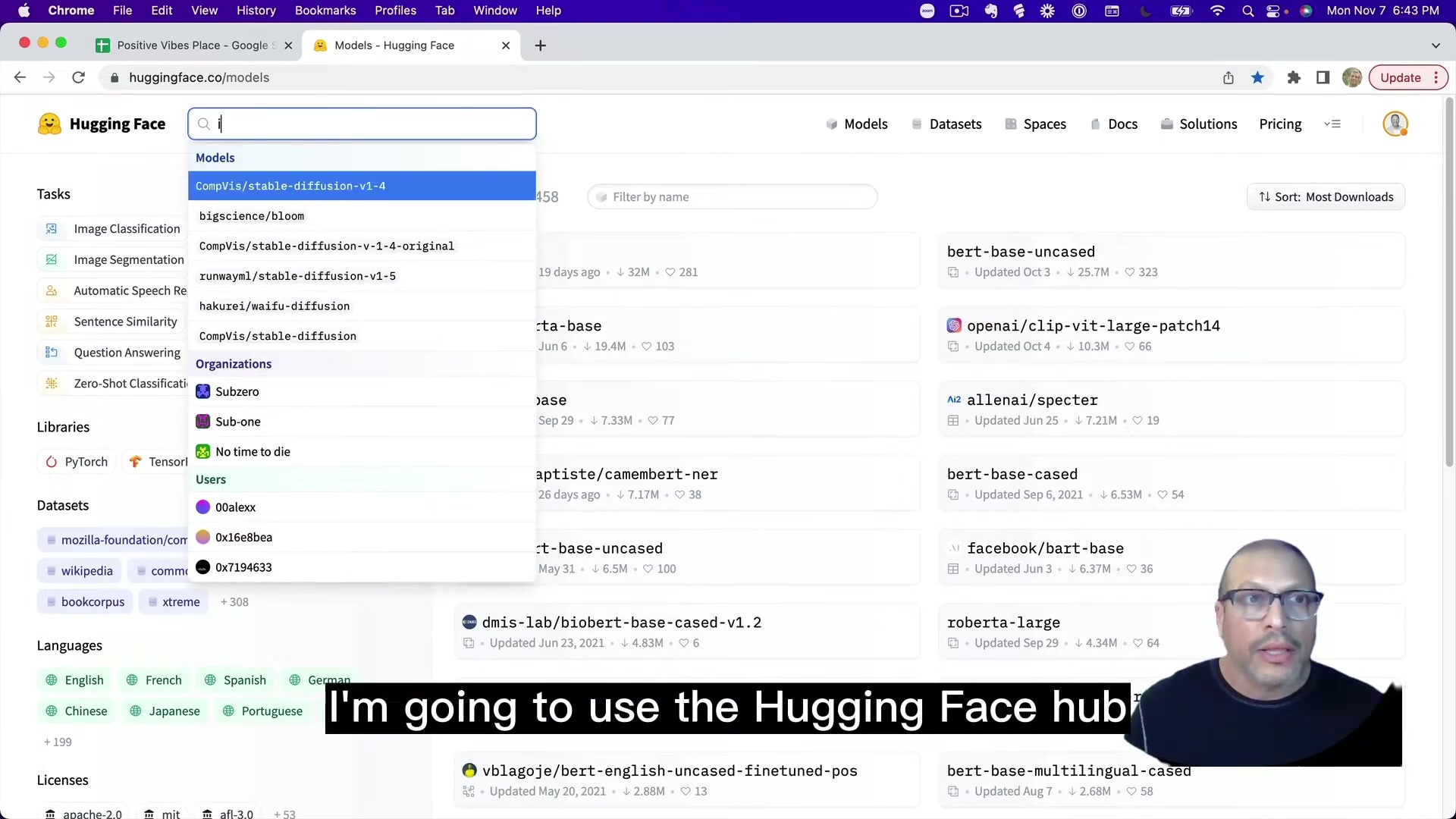
Task: Bookmark page with the star icon
Action: click(x=1257, y=77)
